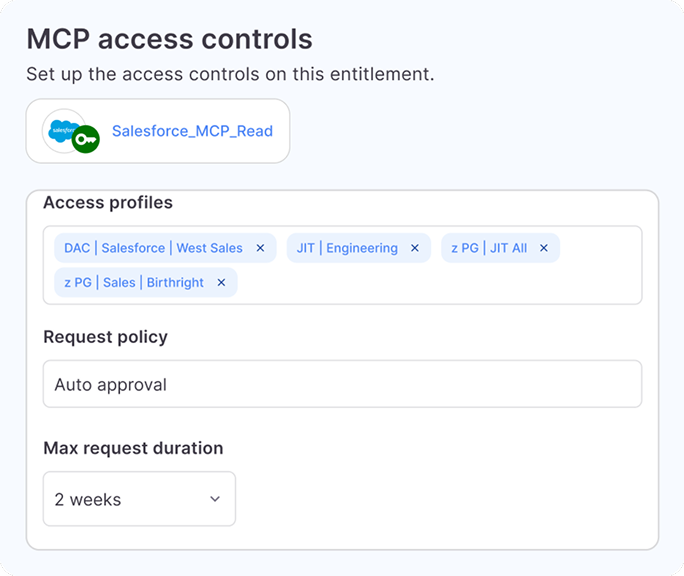This screenshot has width=684, height=576.
Task: Select the z PG | Sales | Birthright chip label
Action: click(x=134, y=283)
